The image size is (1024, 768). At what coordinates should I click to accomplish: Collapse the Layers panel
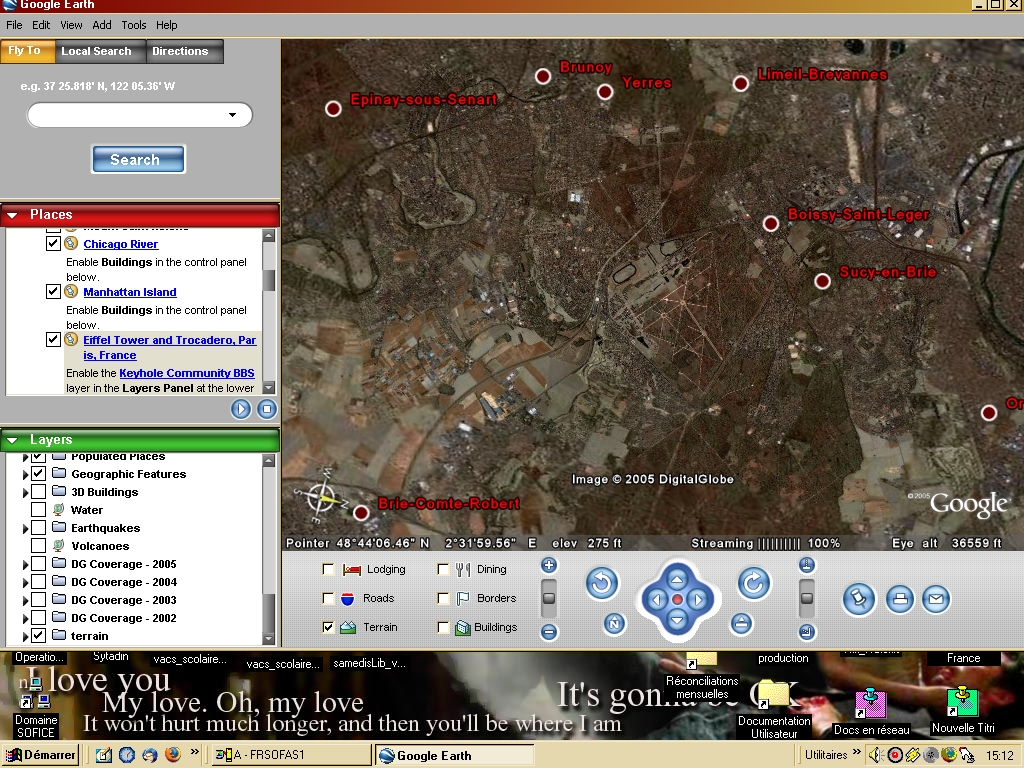pyautogui.click(x=12, y=440)
